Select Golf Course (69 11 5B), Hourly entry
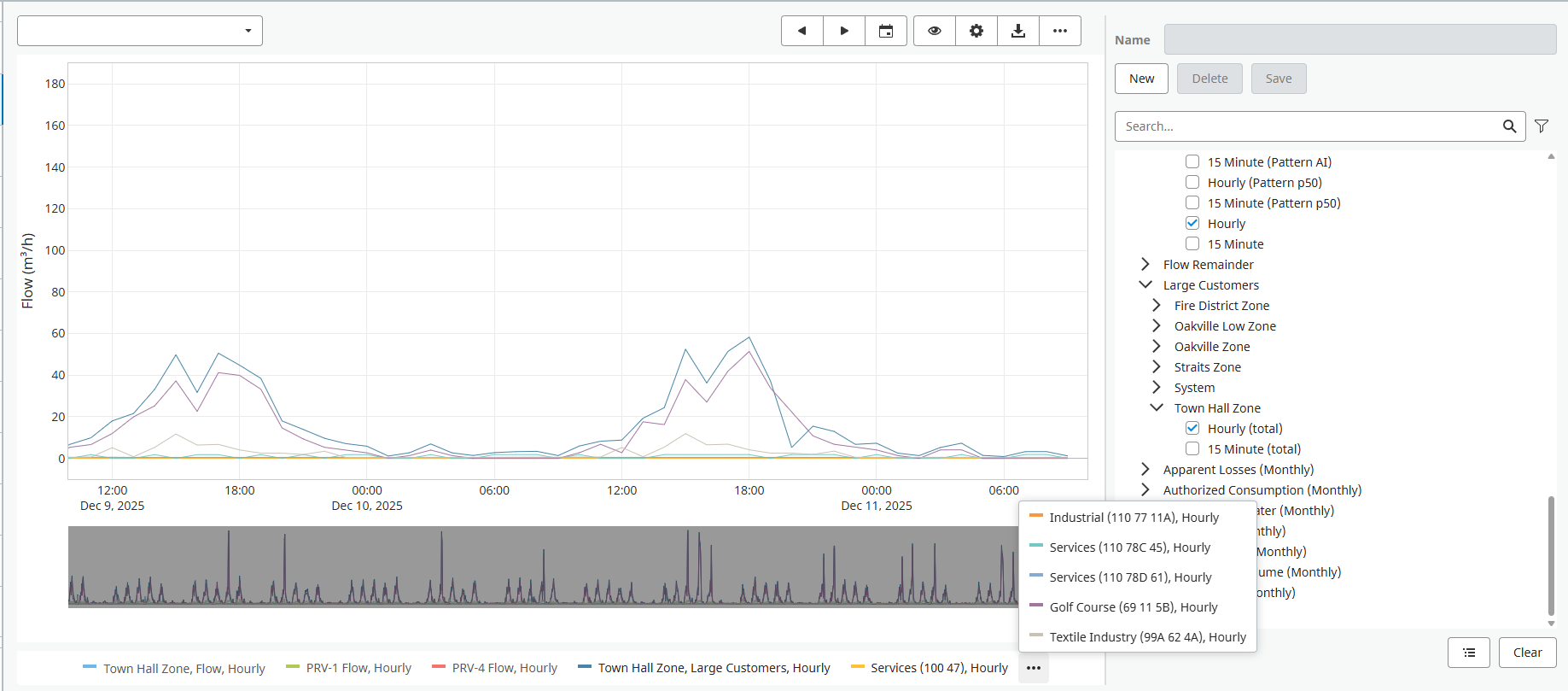 [1133, 607]
